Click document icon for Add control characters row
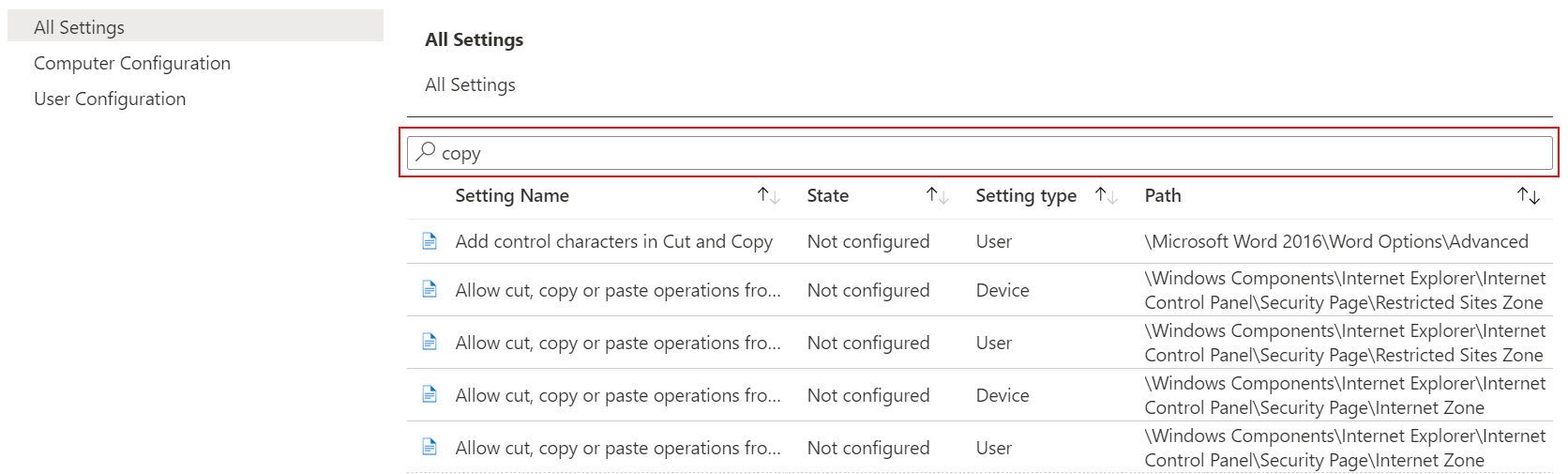 (x=430, y=241)
